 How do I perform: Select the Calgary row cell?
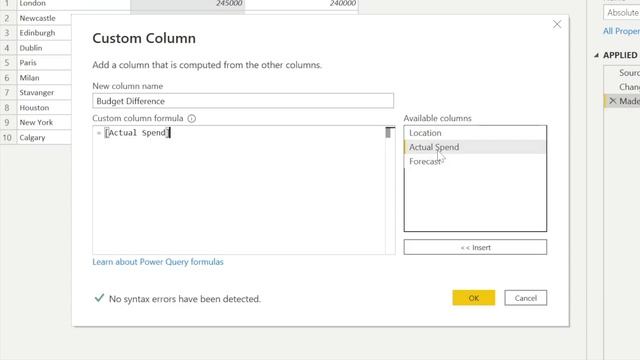coord(43,138)
